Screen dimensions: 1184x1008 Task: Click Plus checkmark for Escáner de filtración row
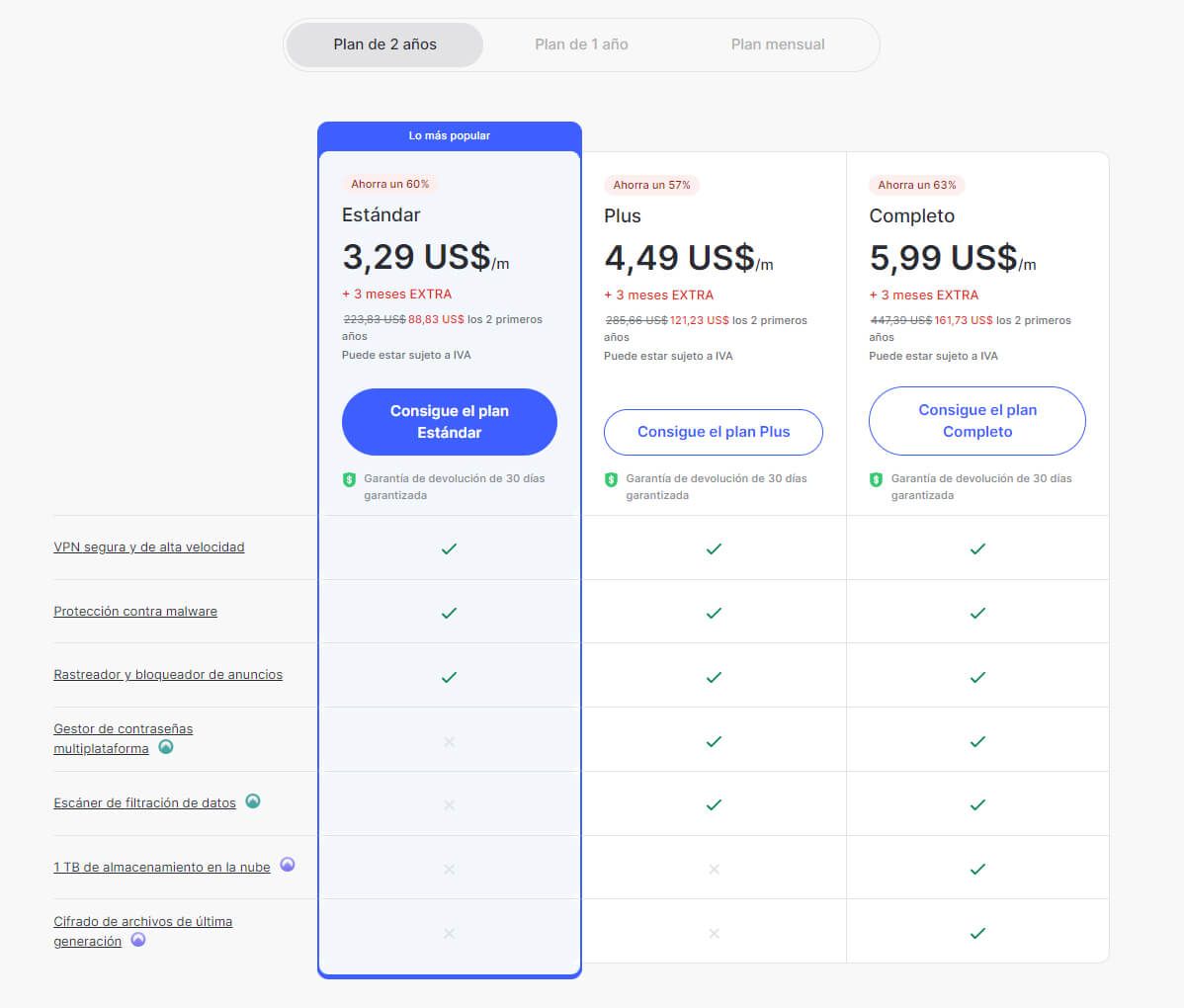[x=714, y=804]
